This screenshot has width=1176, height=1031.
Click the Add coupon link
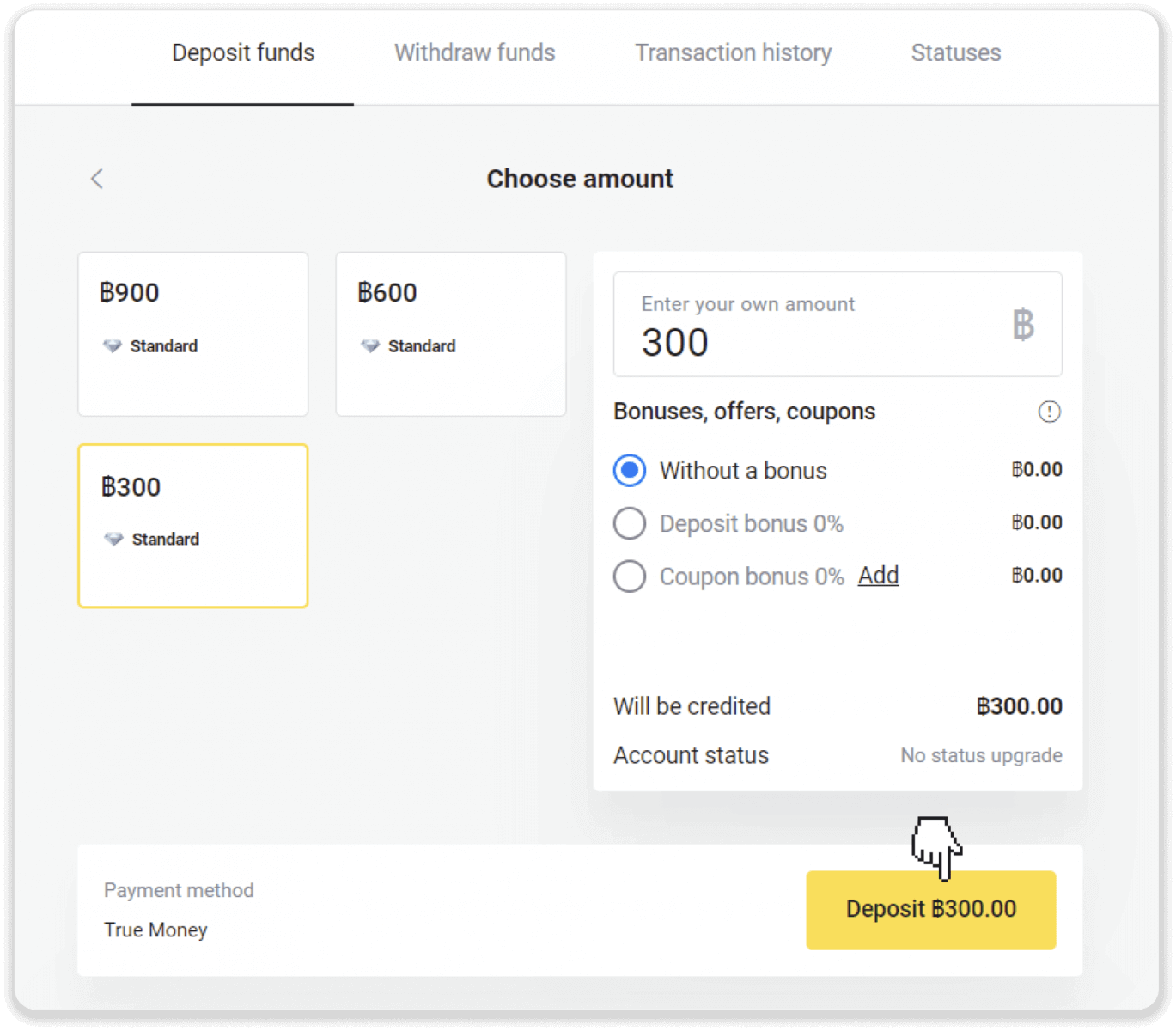click(877, 576)
